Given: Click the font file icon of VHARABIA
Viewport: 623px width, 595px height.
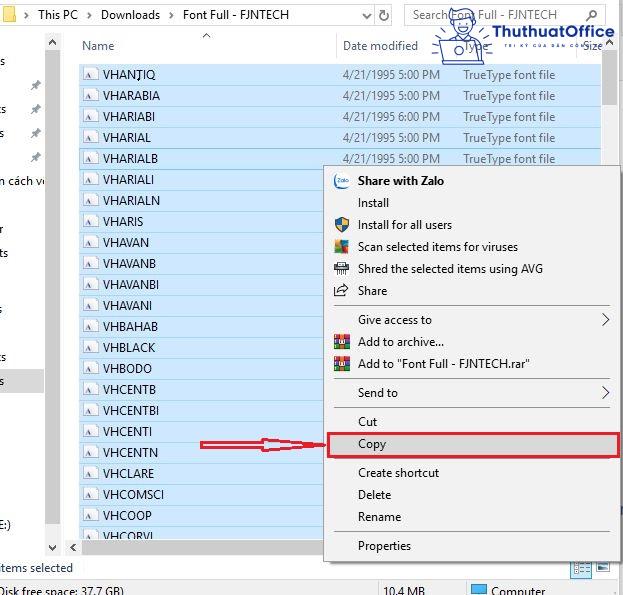Looking at the screenshot, I should click(90, 95).
